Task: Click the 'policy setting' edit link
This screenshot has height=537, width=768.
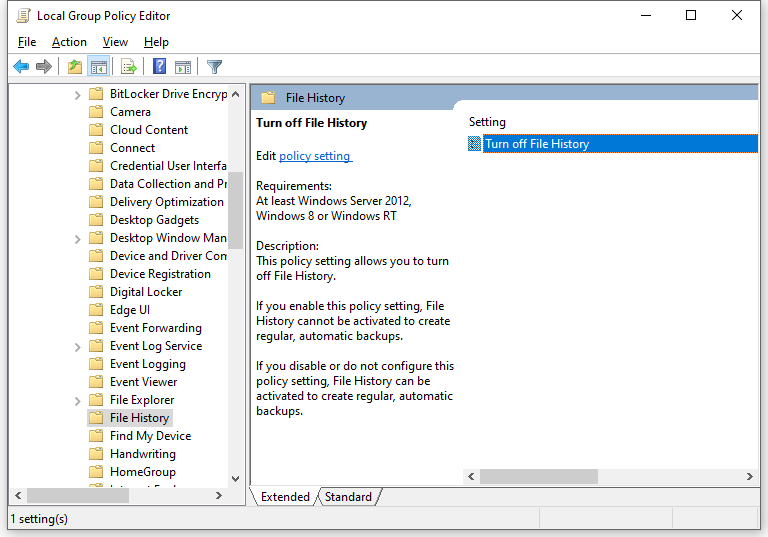Action: pos(315,156)
